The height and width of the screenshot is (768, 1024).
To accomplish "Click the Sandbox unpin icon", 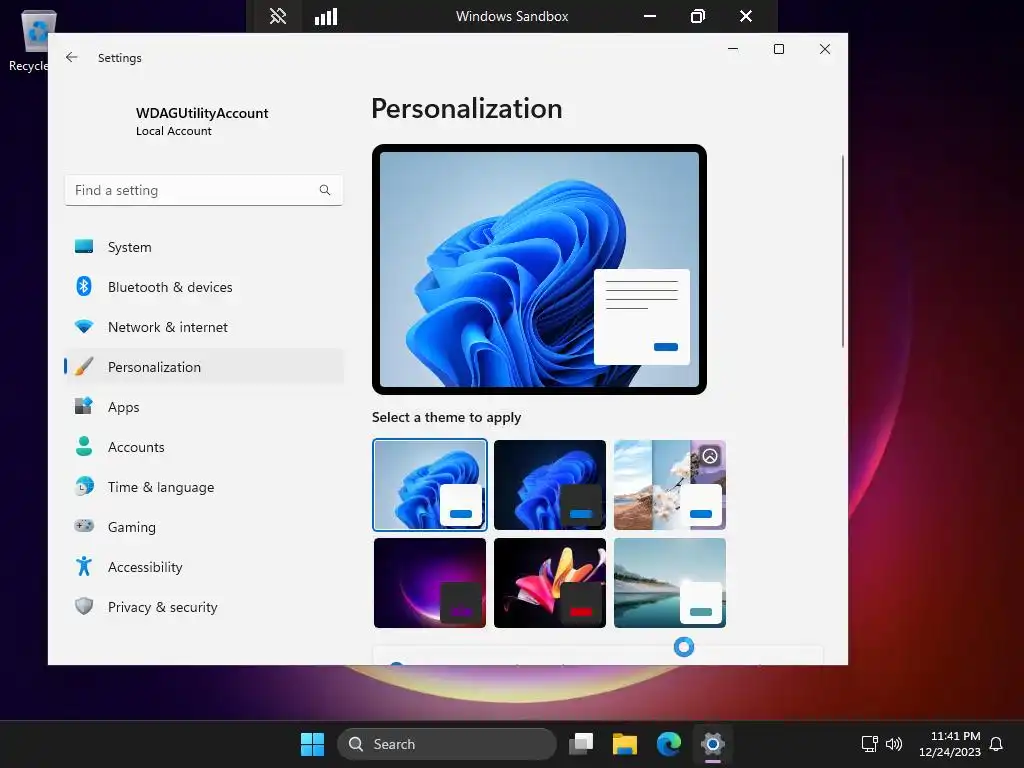I will [x=278, y=16].
